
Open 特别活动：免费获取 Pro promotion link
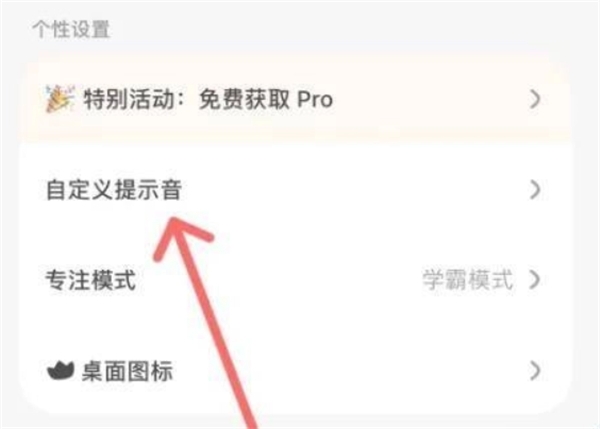point(295,100)
